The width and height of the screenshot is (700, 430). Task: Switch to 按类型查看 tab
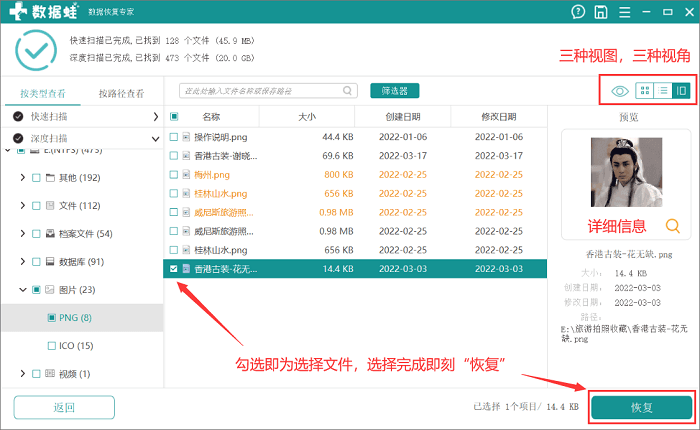point(43,93)
